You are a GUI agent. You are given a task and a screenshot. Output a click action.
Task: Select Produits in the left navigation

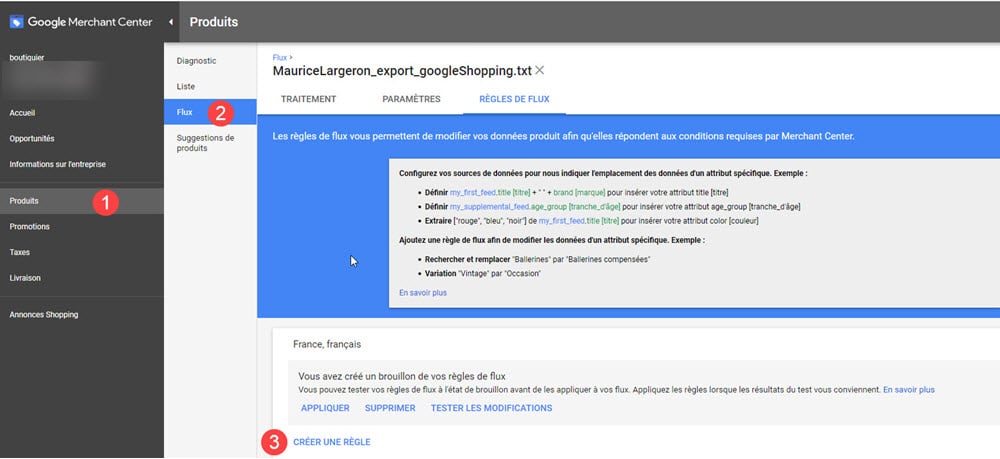pos(25,201)
